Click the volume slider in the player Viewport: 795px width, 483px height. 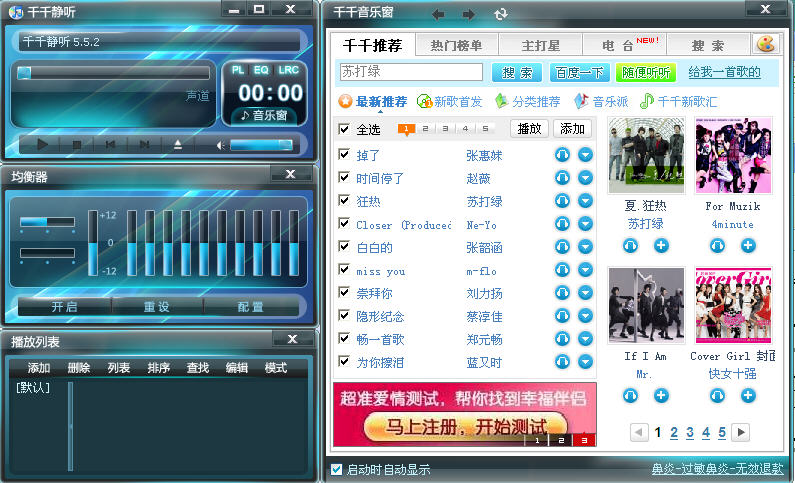tap(260, 145)
